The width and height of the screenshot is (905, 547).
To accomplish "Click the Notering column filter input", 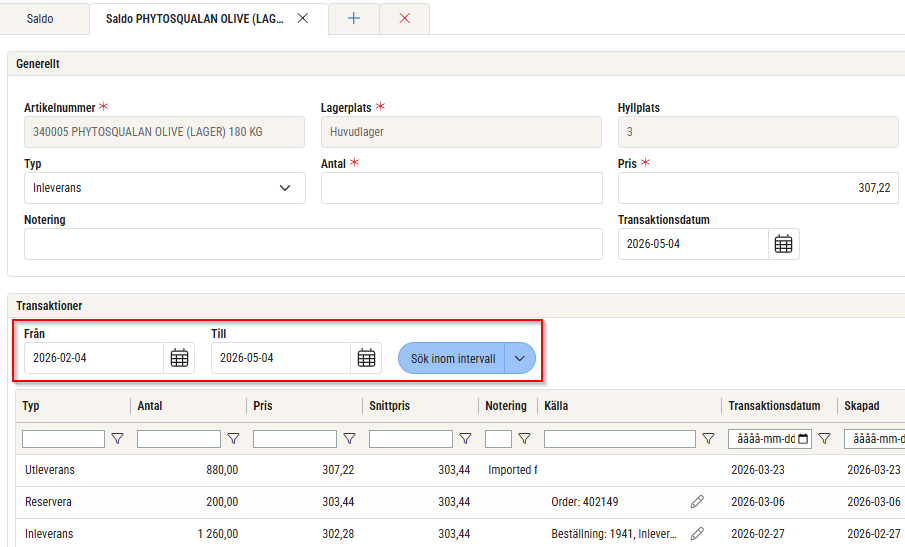I will [498, 439].
